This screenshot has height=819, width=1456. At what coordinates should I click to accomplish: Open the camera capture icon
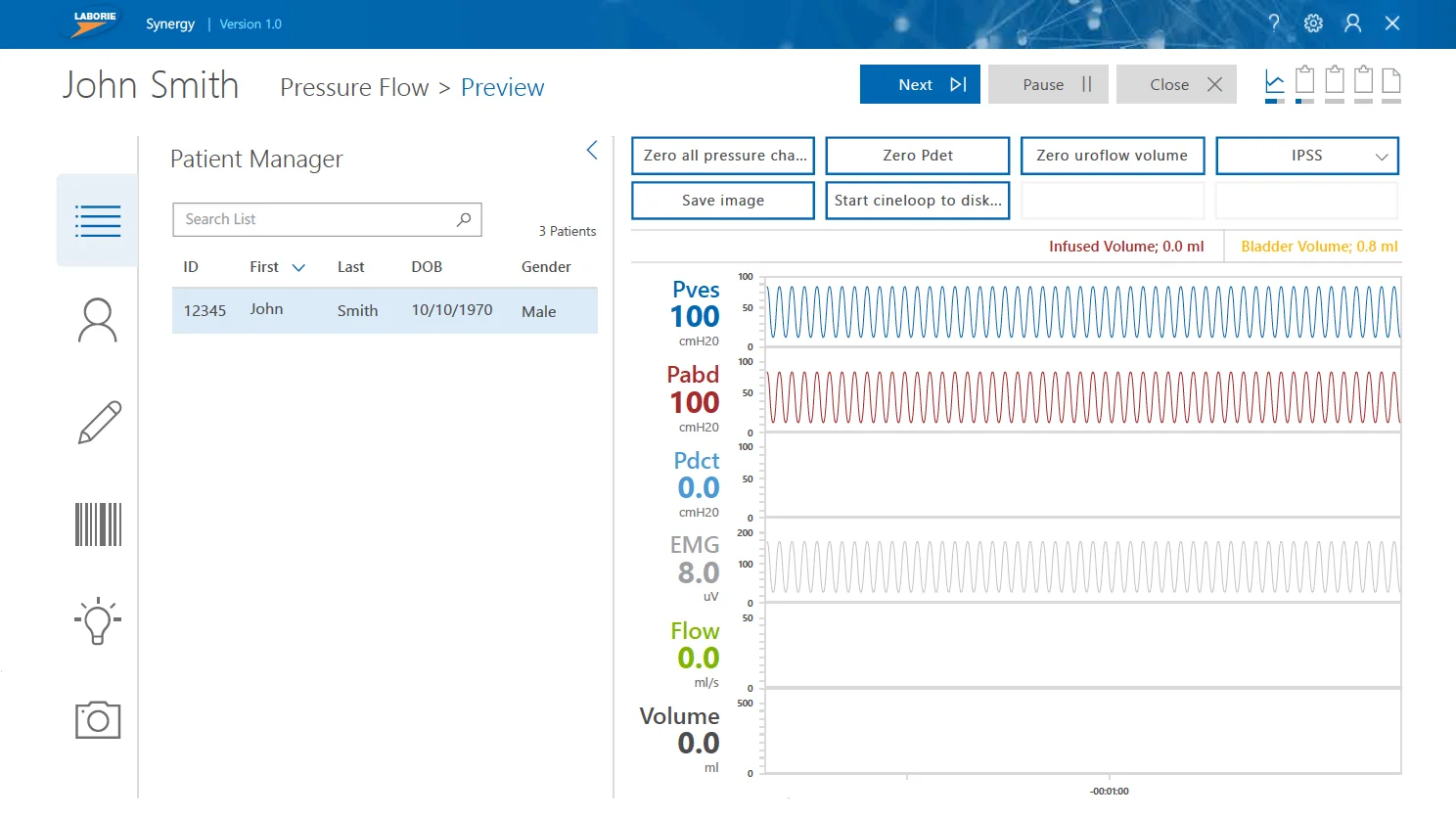(98, 720)
